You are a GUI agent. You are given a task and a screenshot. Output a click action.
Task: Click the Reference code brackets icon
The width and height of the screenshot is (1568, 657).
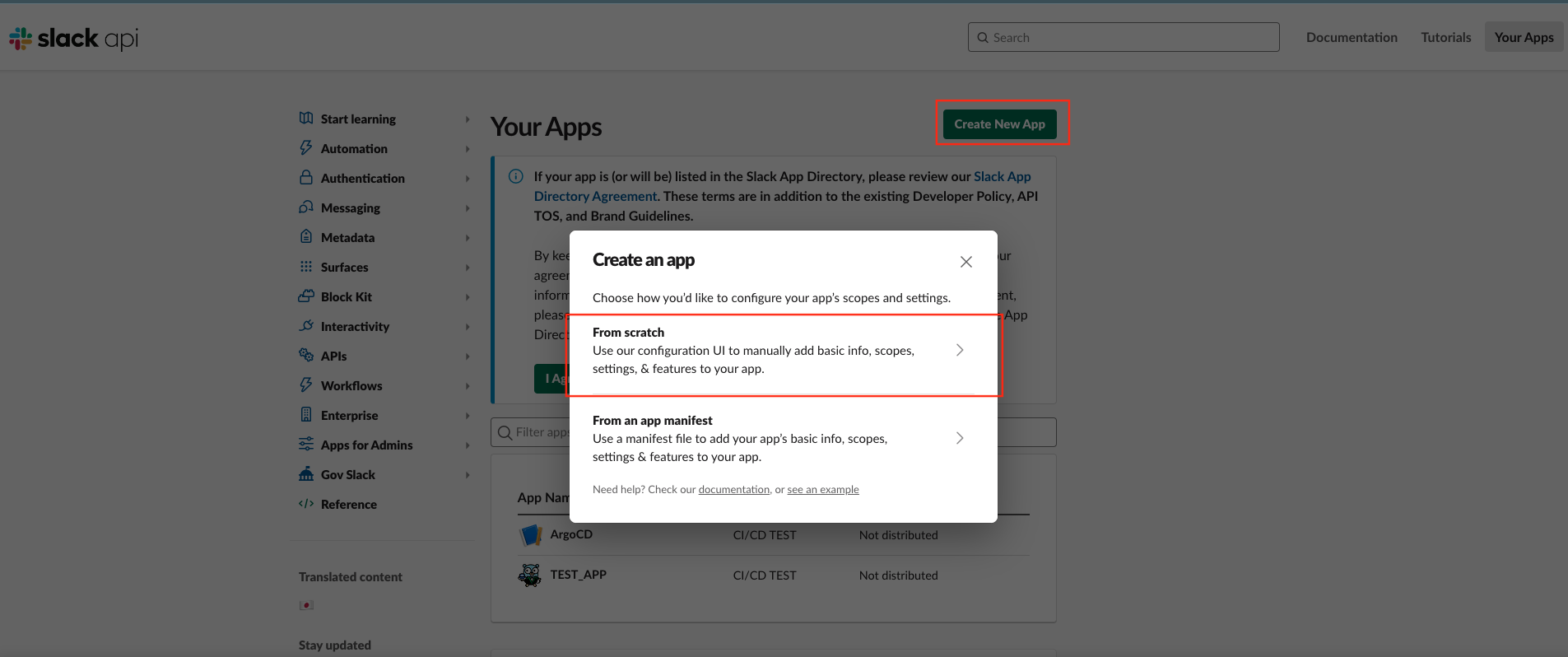tap(306, 504)
